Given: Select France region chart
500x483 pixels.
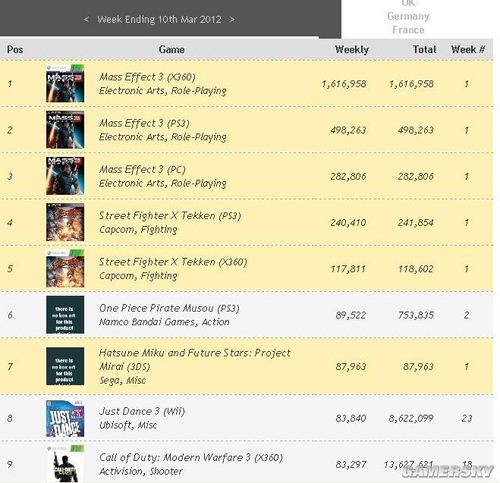Looking at the screenshot, I should pos(408,30).
